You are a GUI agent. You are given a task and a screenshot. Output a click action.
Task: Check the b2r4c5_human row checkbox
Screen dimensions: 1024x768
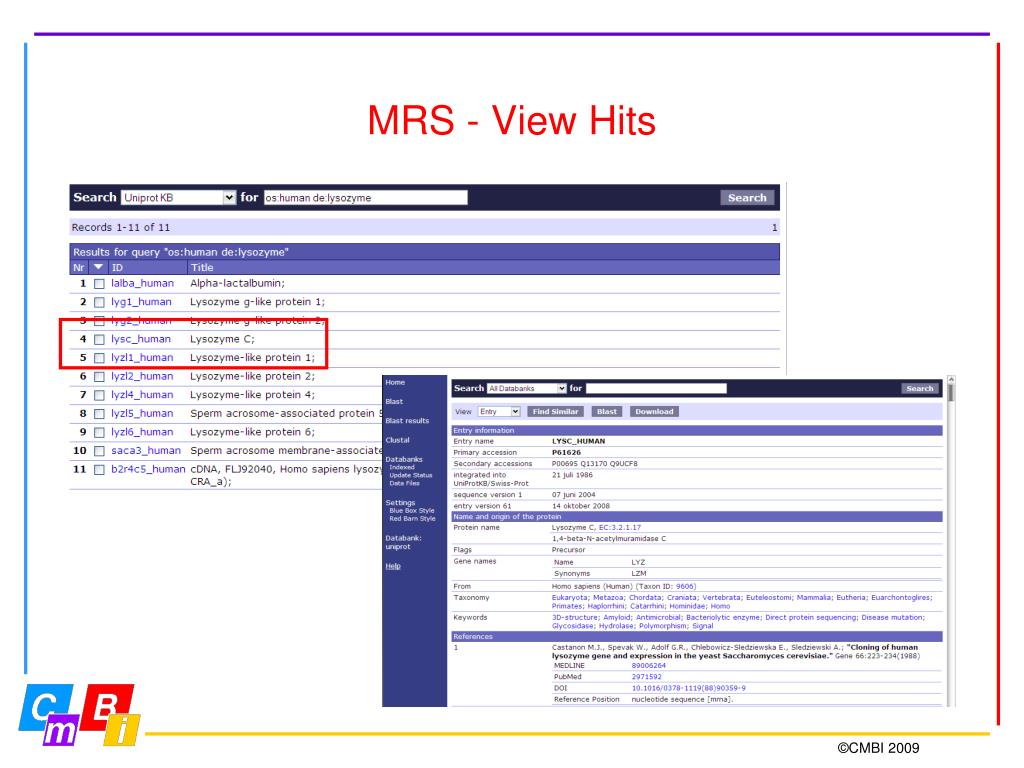click(99, 470)
